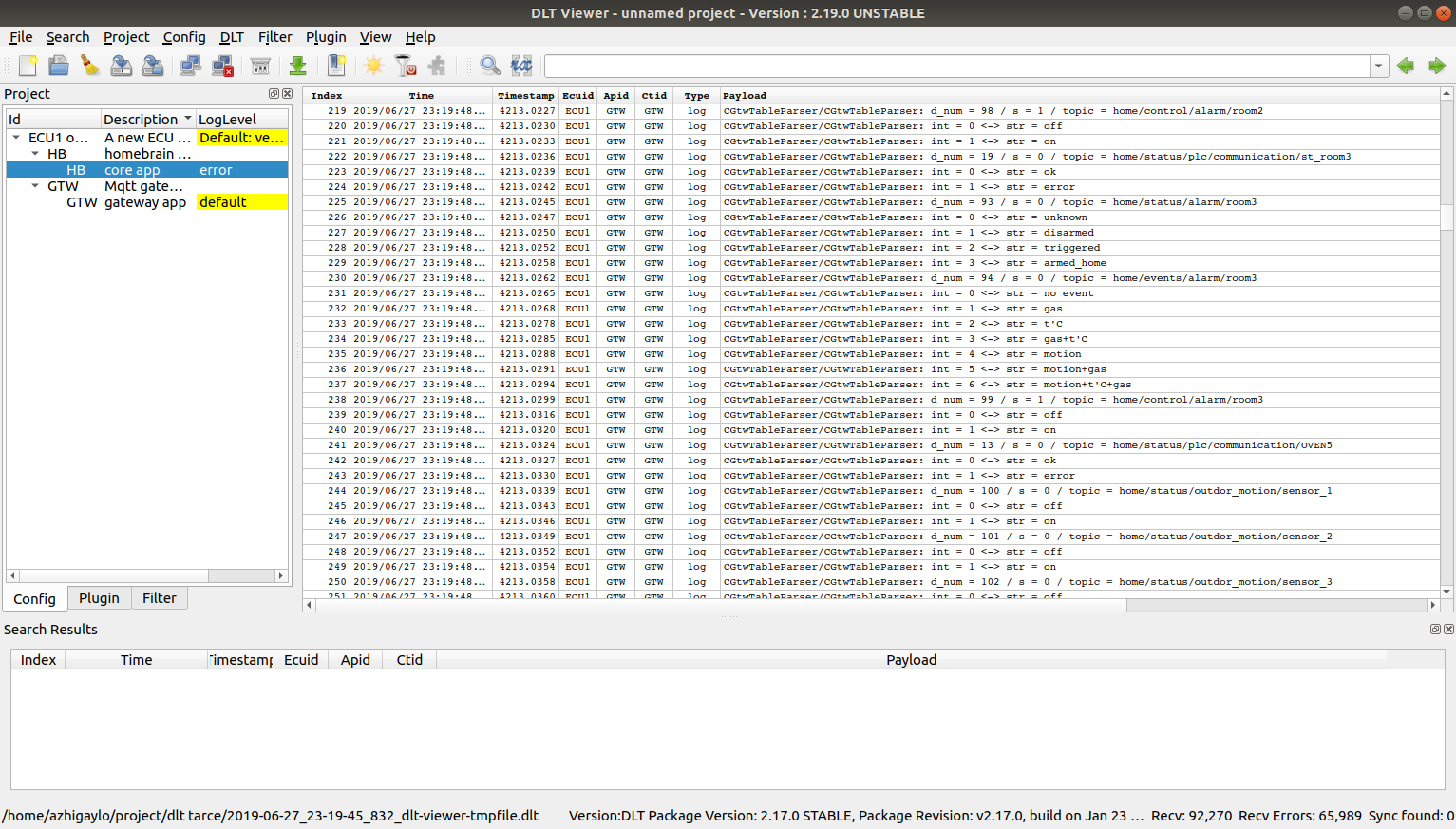The width and height of the screenshot is (1456, 829).
Task: Open Find with magnifying glass icon
Action: tap(490, 66)
